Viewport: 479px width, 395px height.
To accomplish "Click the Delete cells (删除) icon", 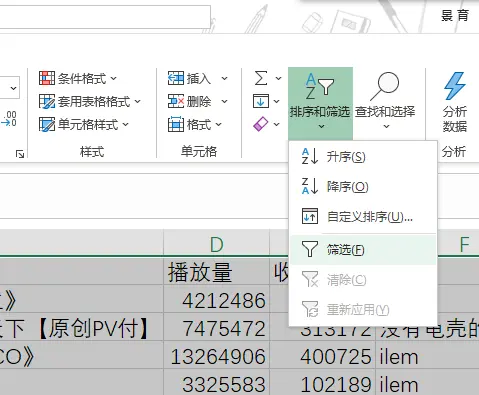I will pos(176,101).
